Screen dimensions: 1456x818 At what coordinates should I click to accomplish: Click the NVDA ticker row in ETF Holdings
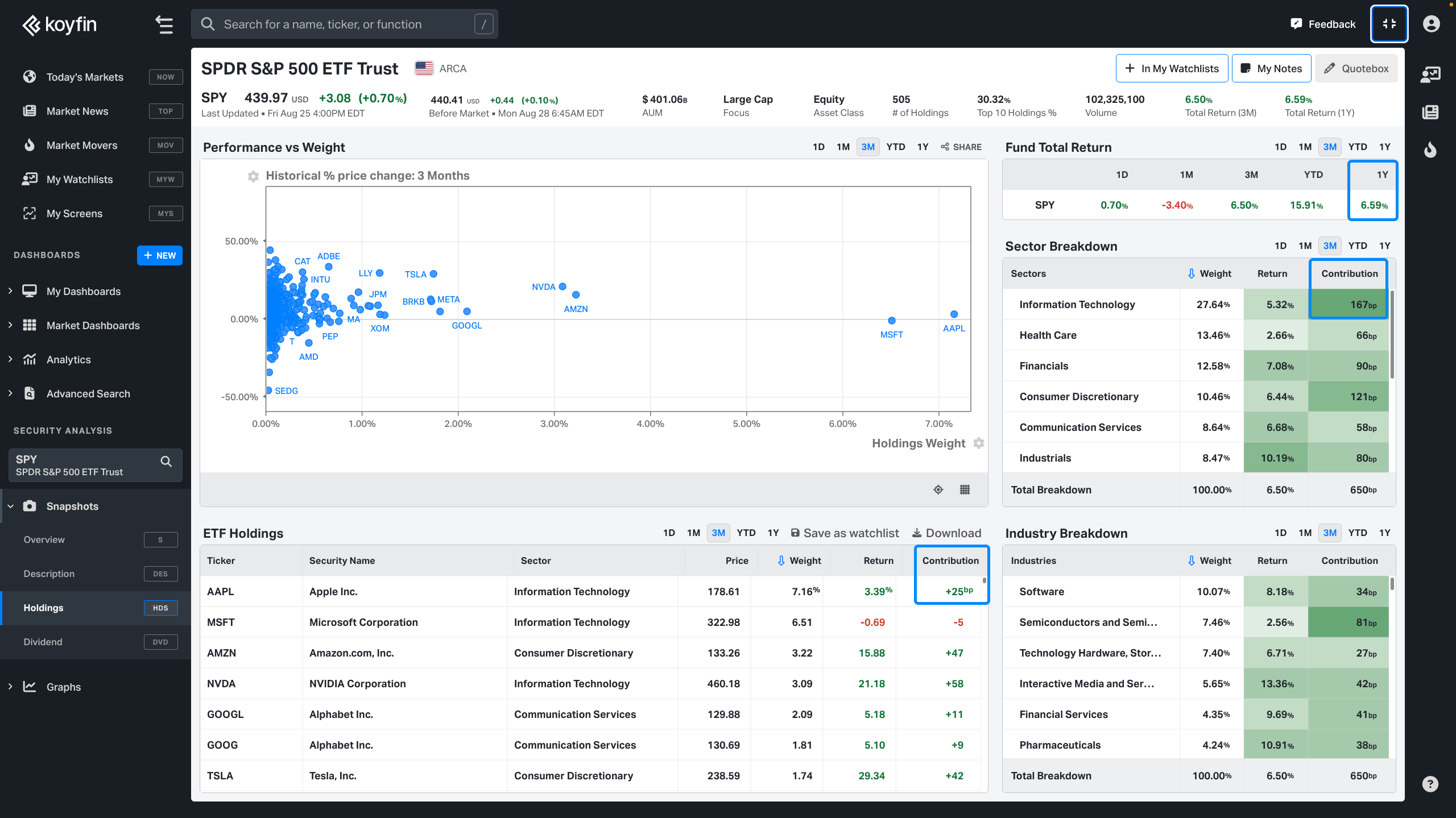pos(590,683)
